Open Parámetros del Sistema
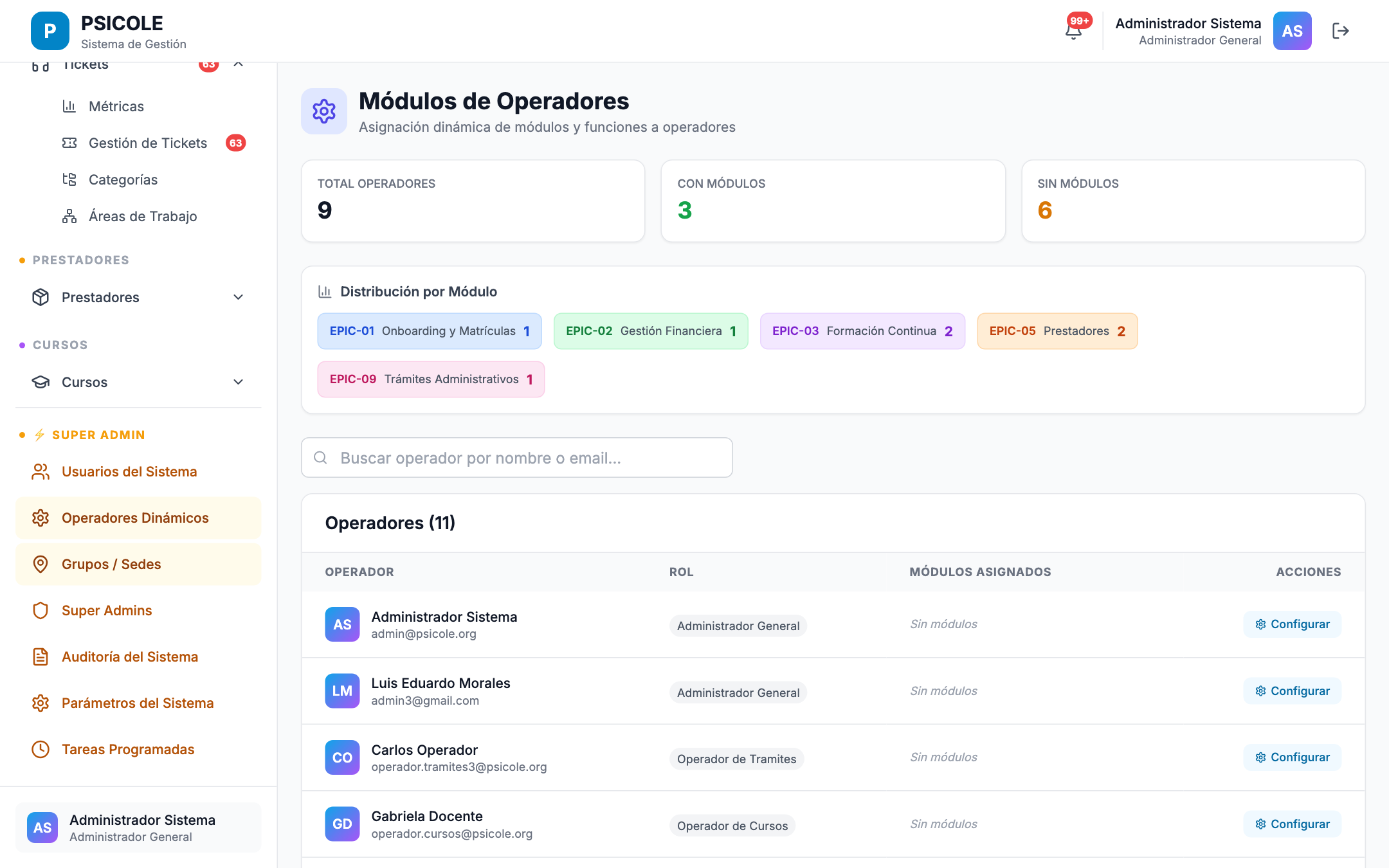This screenshot has width=1389, height=868. tap(138, 703)
